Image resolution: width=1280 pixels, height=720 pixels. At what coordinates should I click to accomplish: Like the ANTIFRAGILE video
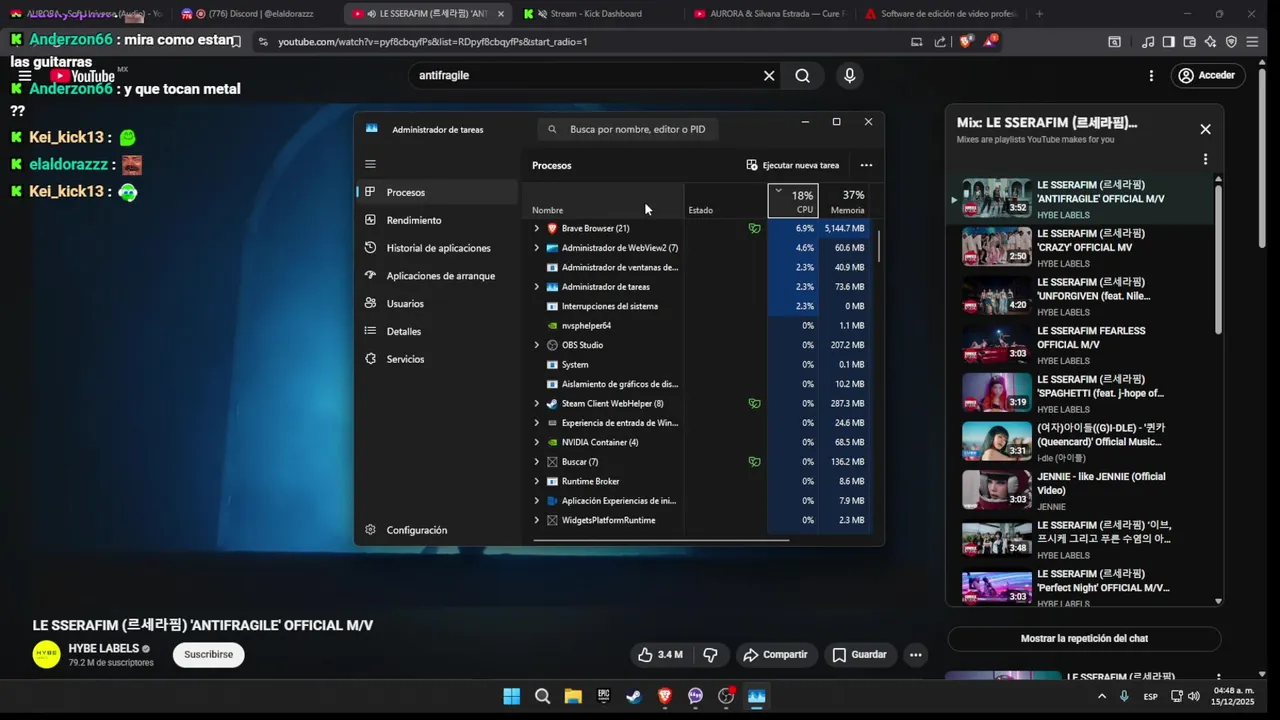pos(660,655)
